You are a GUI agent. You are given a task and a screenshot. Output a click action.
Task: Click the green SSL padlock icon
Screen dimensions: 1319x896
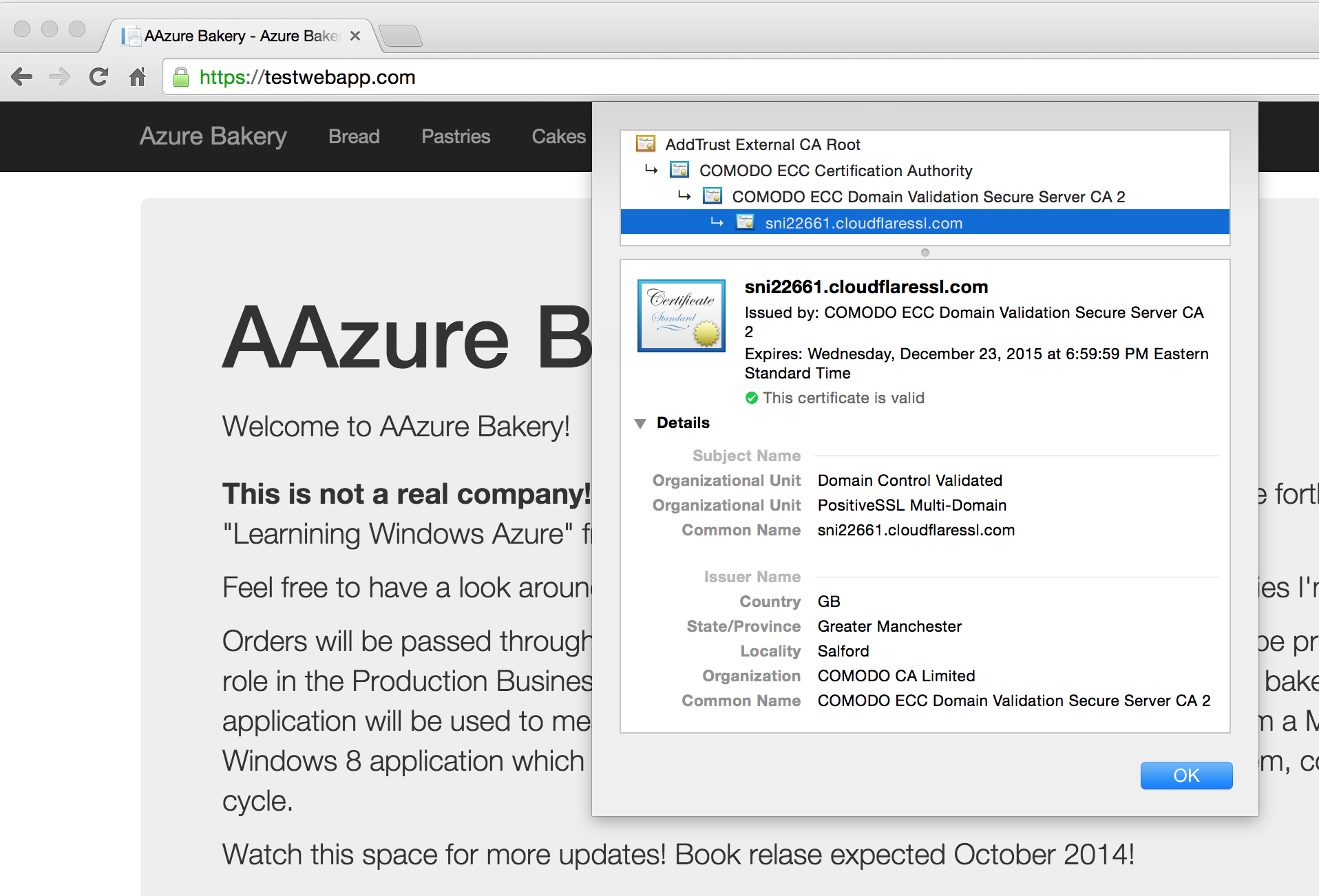click(x=181, y=77)
